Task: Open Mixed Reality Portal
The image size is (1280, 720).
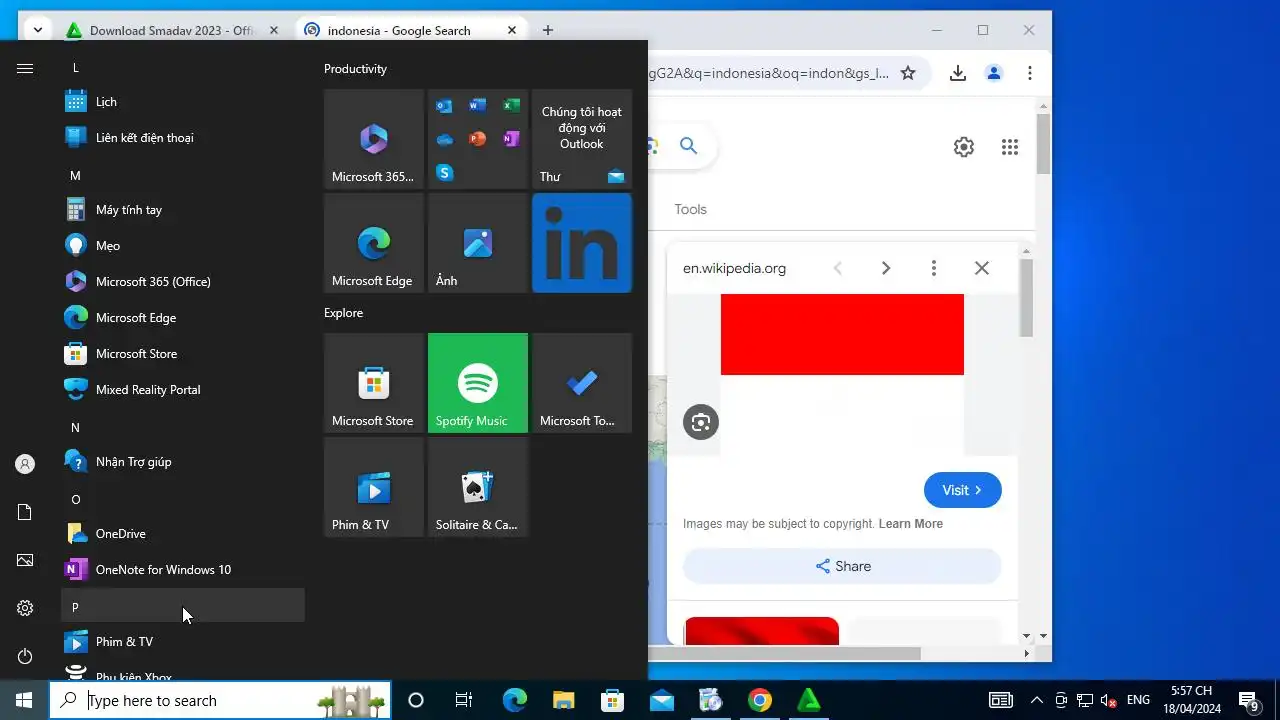Action: [183, 390]
